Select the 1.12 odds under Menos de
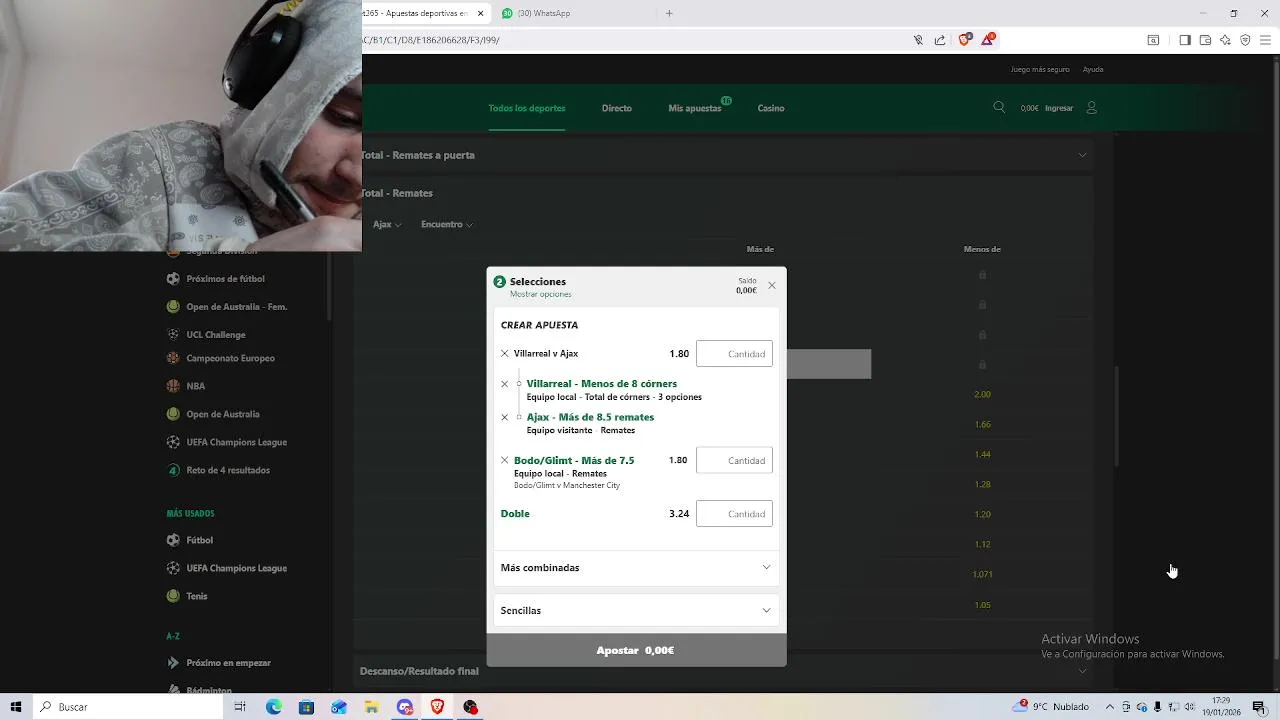Screen dimensions: 1280x720 pyautogui.click(x=982, y=544)
